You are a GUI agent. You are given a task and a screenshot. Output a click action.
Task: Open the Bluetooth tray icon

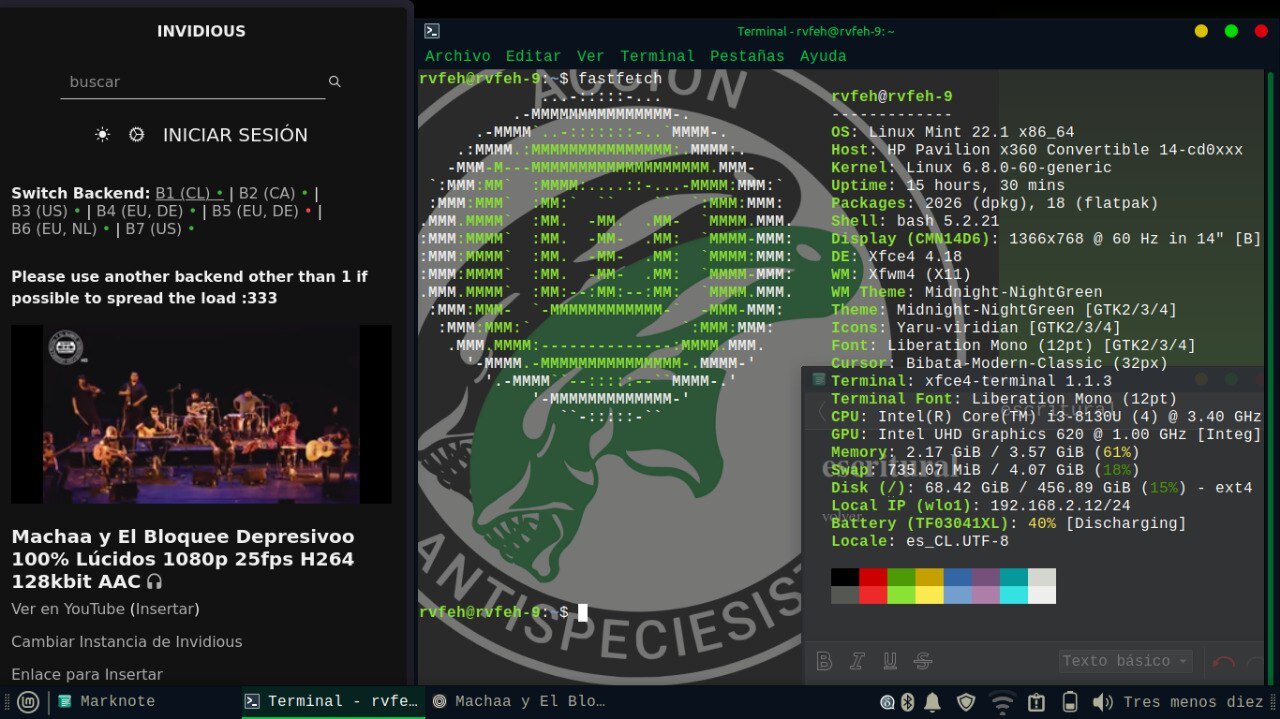(x=908, y=702)
